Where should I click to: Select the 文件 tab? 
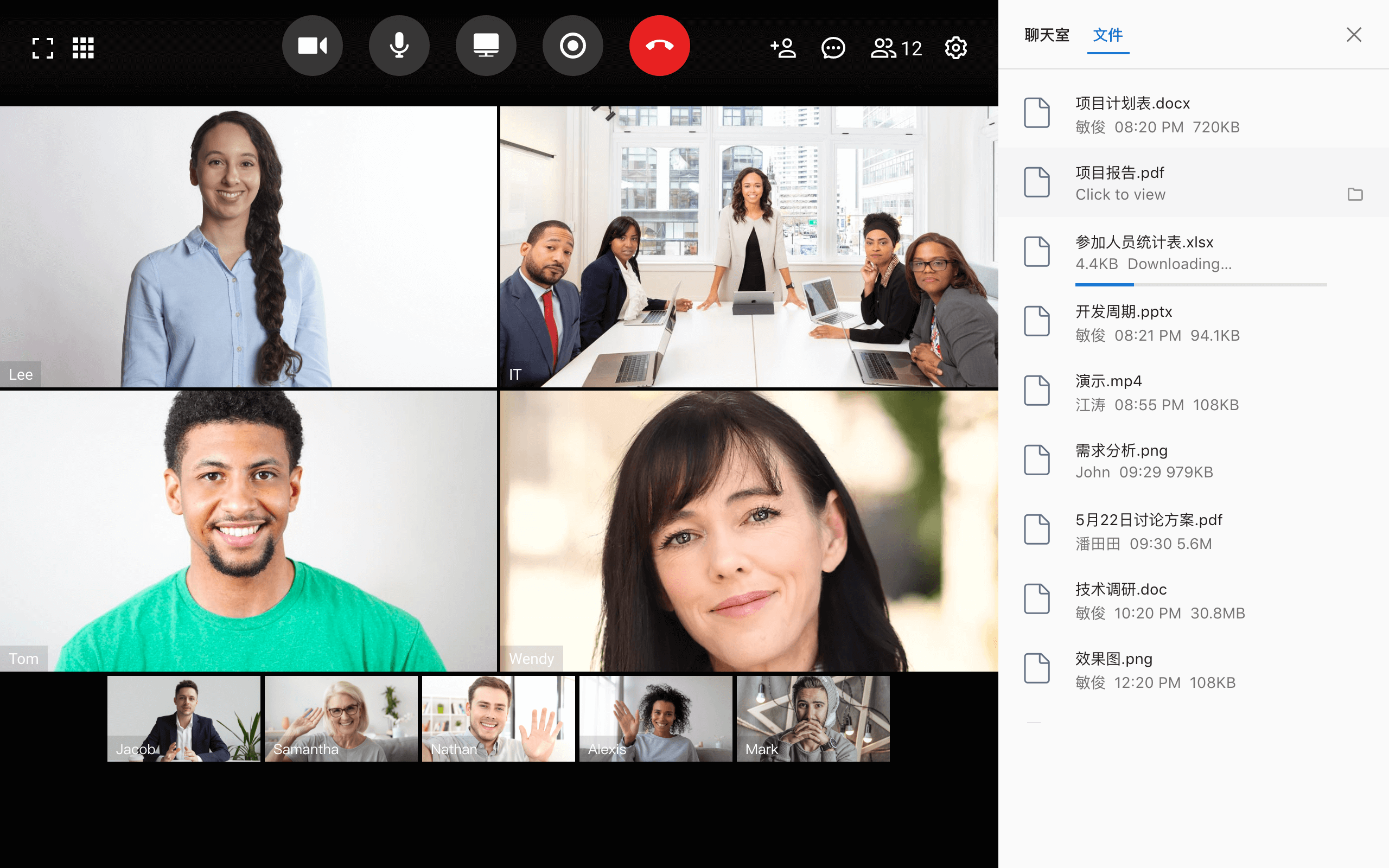pos(1107,35)
